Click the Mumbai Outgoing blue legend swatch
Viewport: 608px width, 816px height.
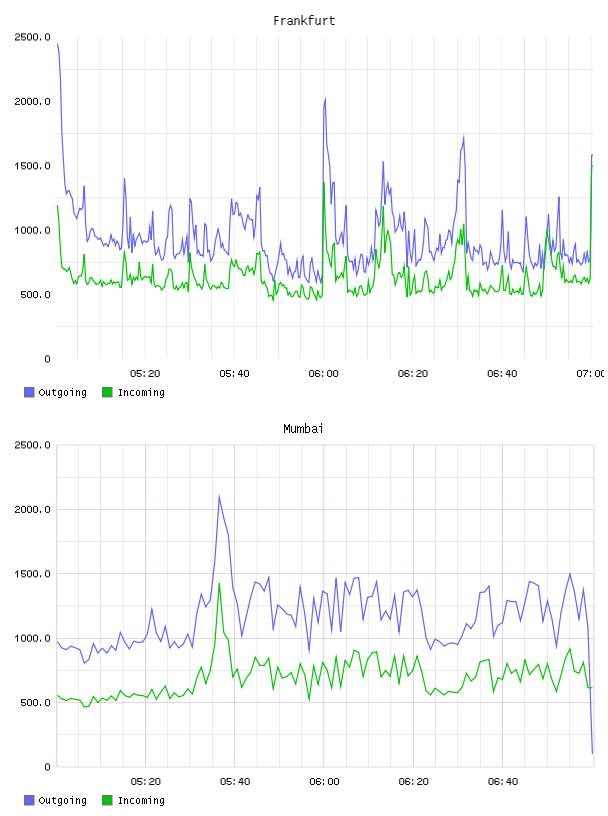[29, 800]
